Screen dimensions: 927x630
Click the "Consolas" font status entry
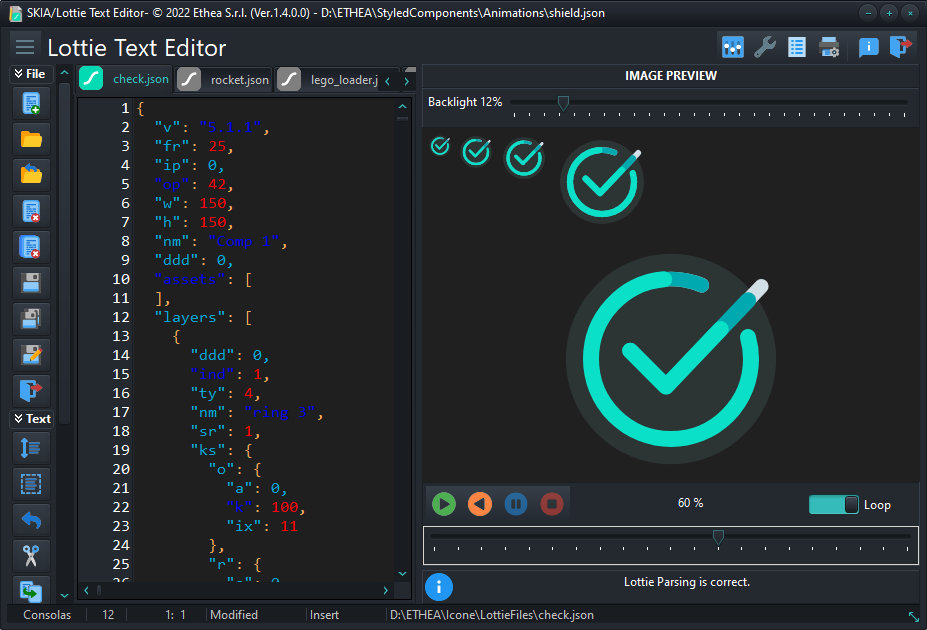pyautogui.click(x=47, y=615)
